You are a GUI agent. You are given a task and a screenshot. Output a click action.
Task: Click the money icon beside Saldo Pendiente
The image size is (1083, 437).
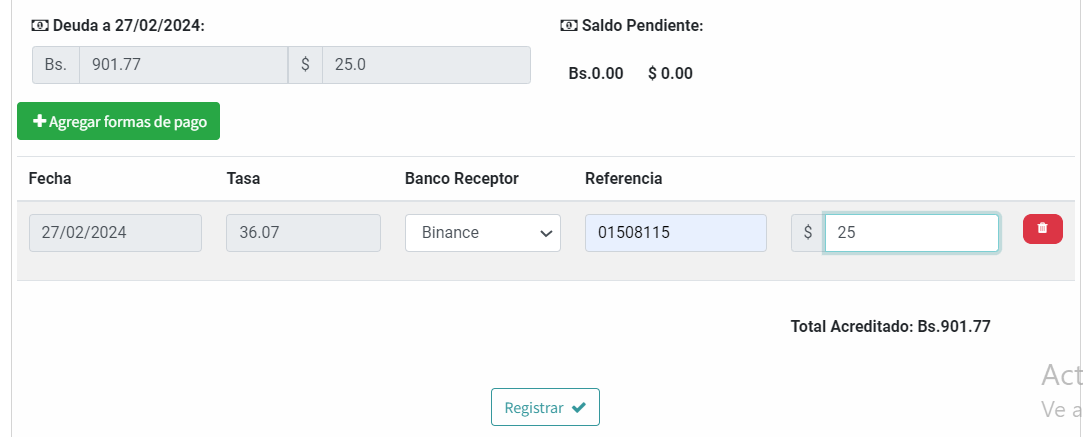568,26
